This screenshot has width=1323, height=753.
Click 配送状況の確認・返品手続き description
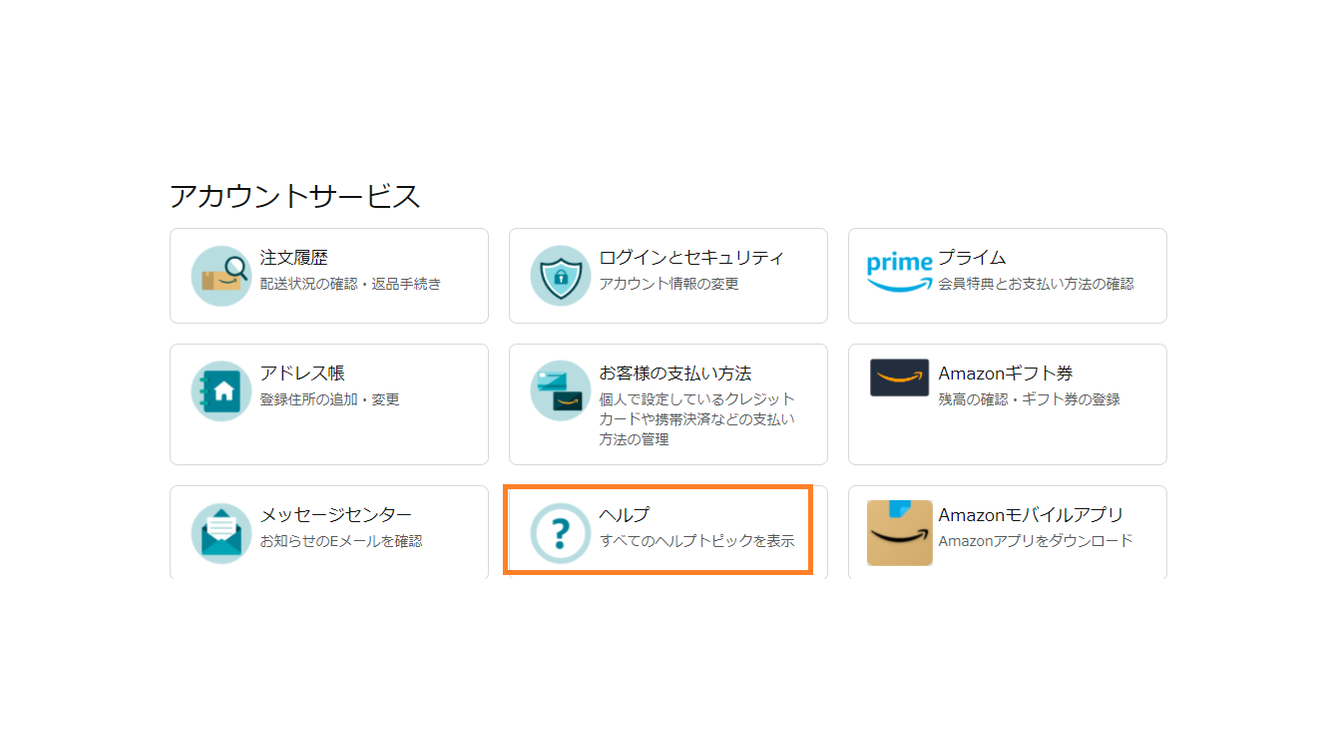pos(350,284)
